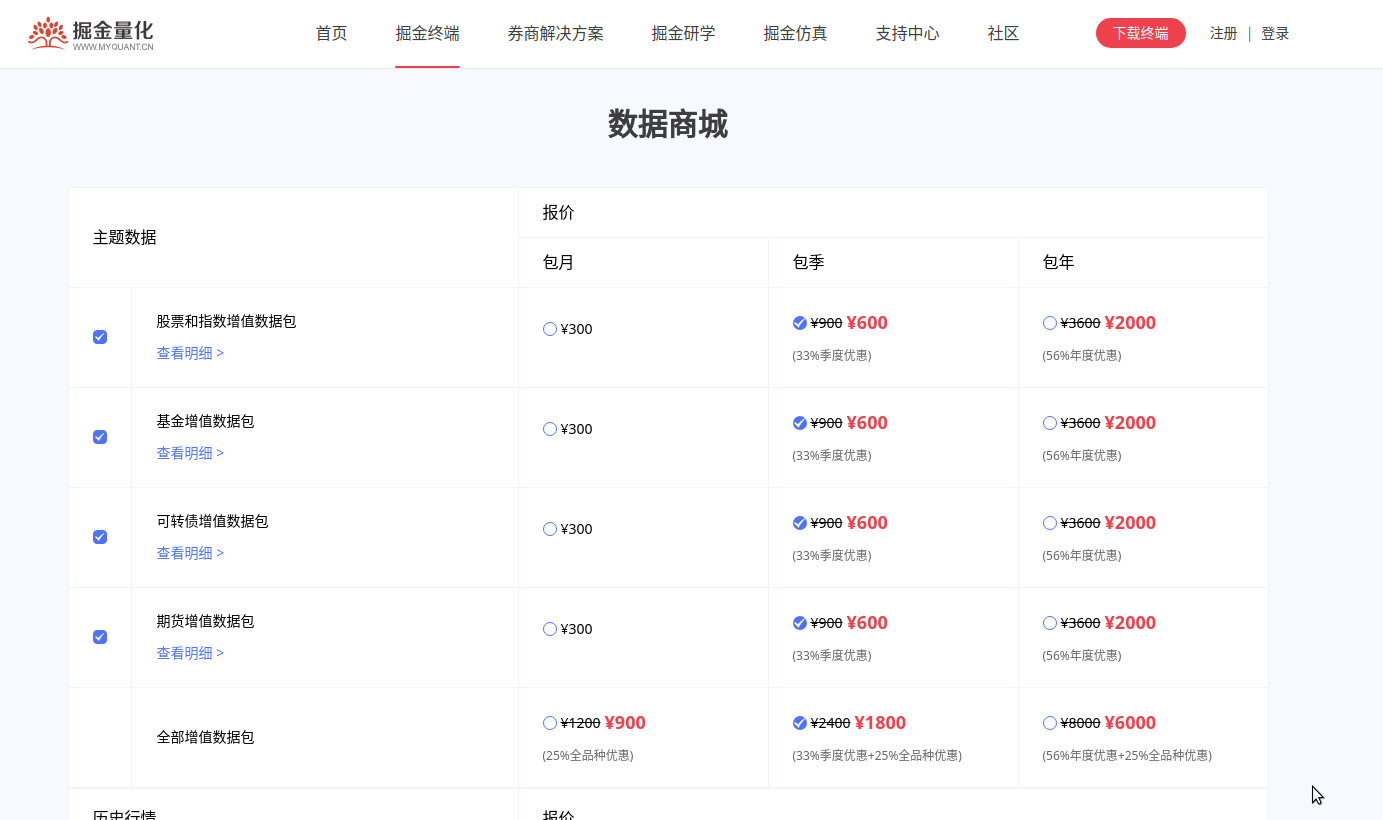Open the 支持中心 page
Image resolution: width=1383 pixels, height=820 pixels.
click(906, 33)
